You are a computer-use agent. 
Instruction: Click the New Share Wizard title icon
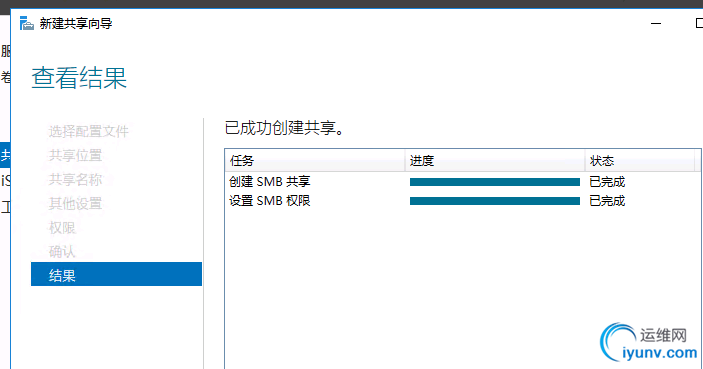pos(26,23)
